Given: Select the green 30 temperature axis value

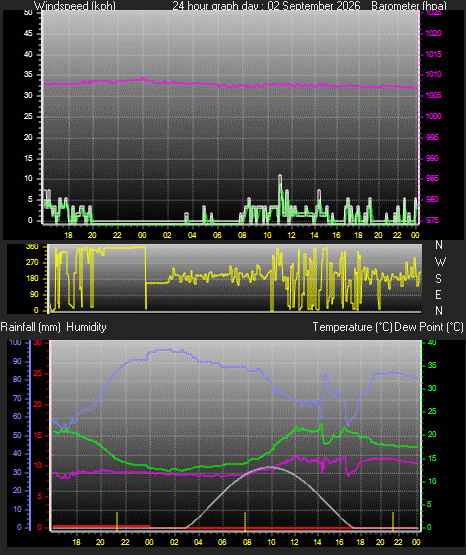Looking at the screenshot, I should (x=432, y=388).
